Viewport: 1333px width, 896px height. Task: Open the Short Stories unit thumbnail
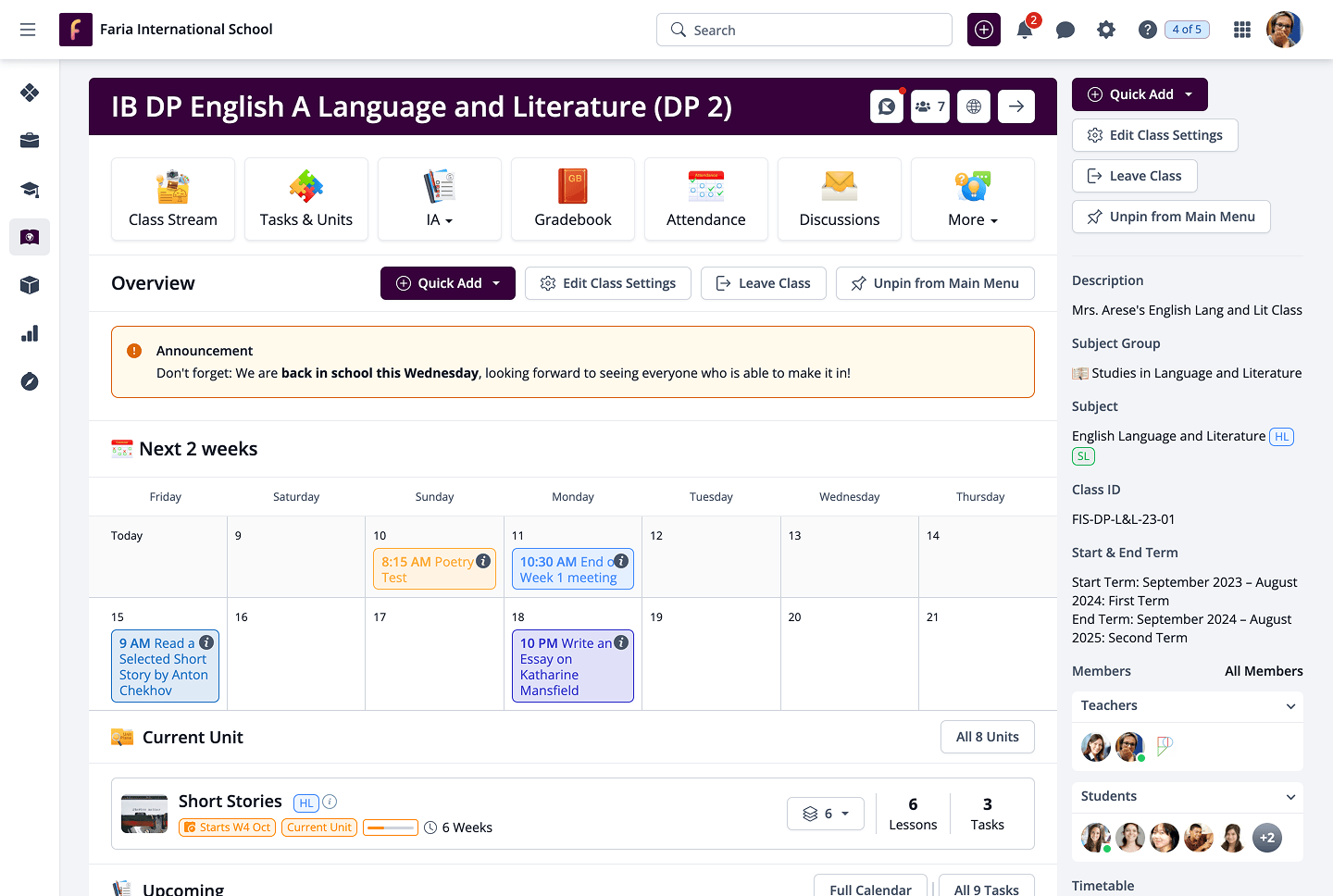(144, 815)
